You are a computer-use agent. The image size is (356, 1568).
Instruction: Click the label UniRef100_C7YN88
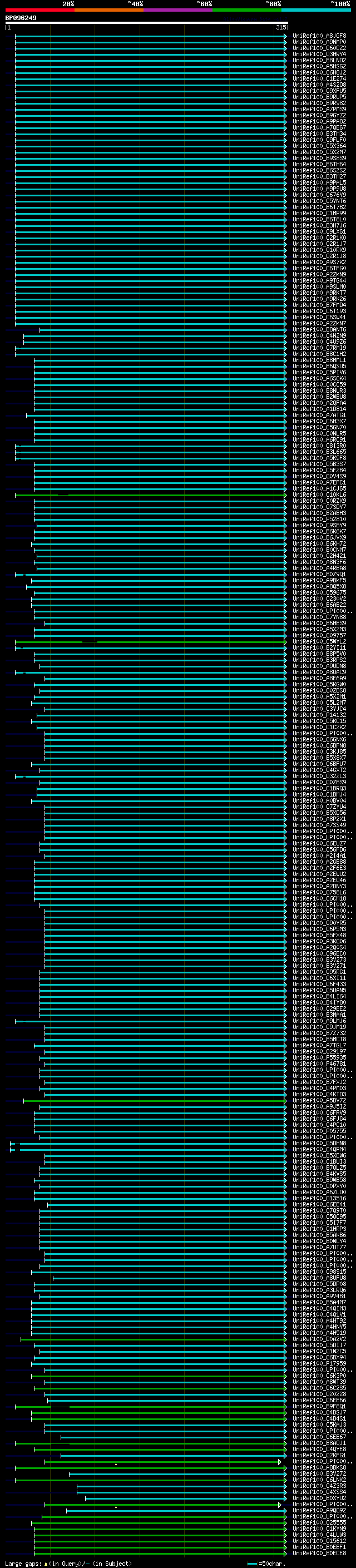[319, 617]
